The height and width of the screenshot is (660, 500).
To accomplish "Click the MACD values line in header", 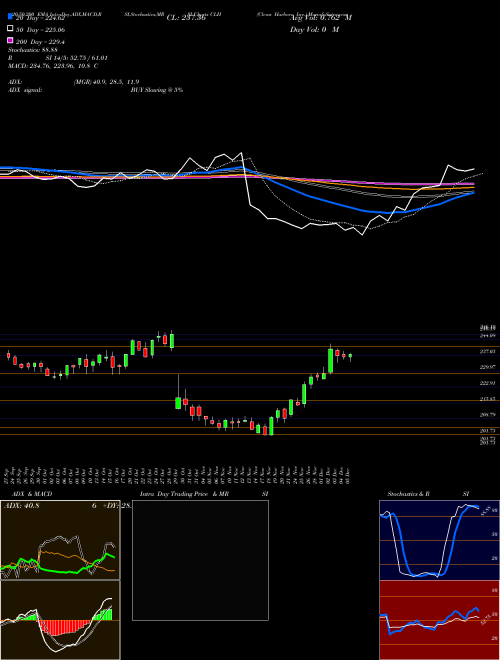I will point(53,66).
